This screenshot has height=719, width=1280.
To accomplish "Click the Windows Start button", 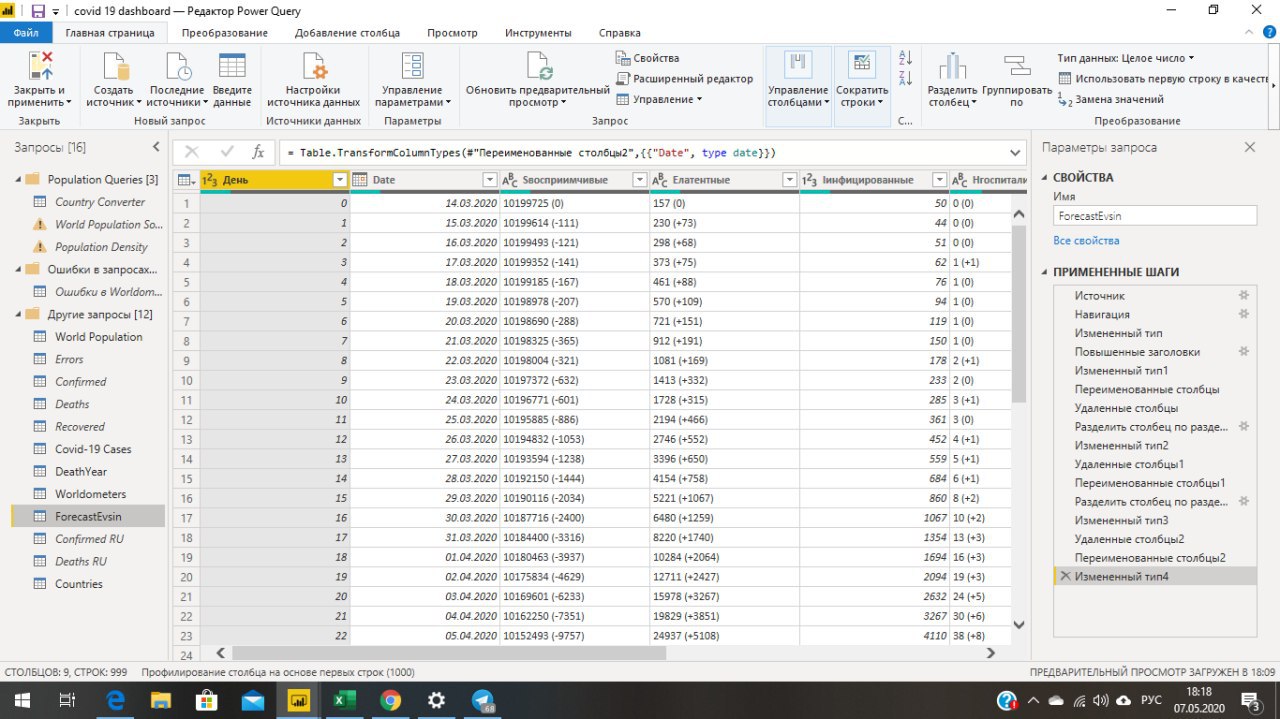I will tap(22, 700).
